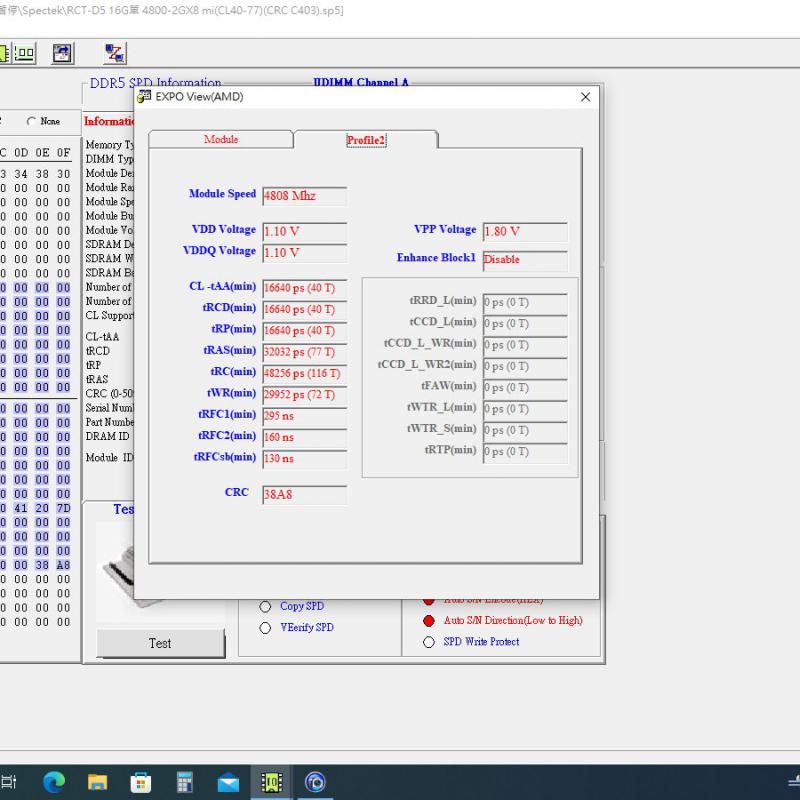This screenshot has width=800, height=800.
Task: Click the tRCD(min) value field
Action: [305, 310]
